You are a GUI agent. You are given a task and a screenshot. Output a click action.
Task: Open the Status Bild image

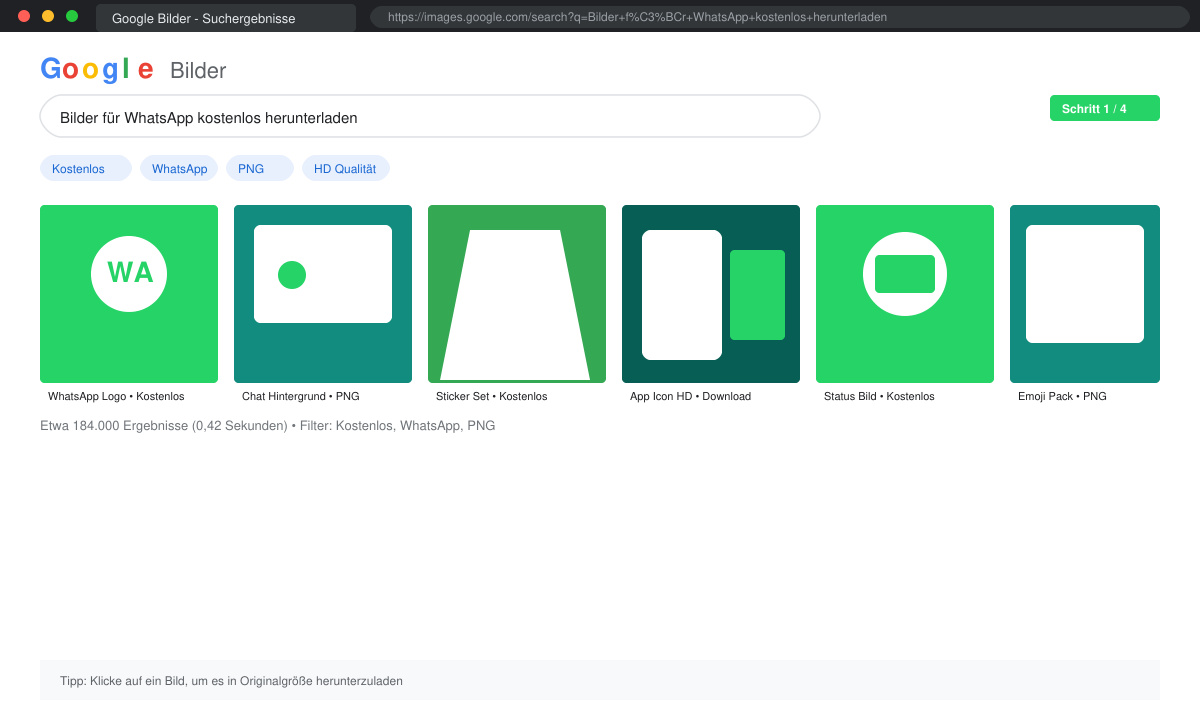pyautogui.click(x=905, y=294)
